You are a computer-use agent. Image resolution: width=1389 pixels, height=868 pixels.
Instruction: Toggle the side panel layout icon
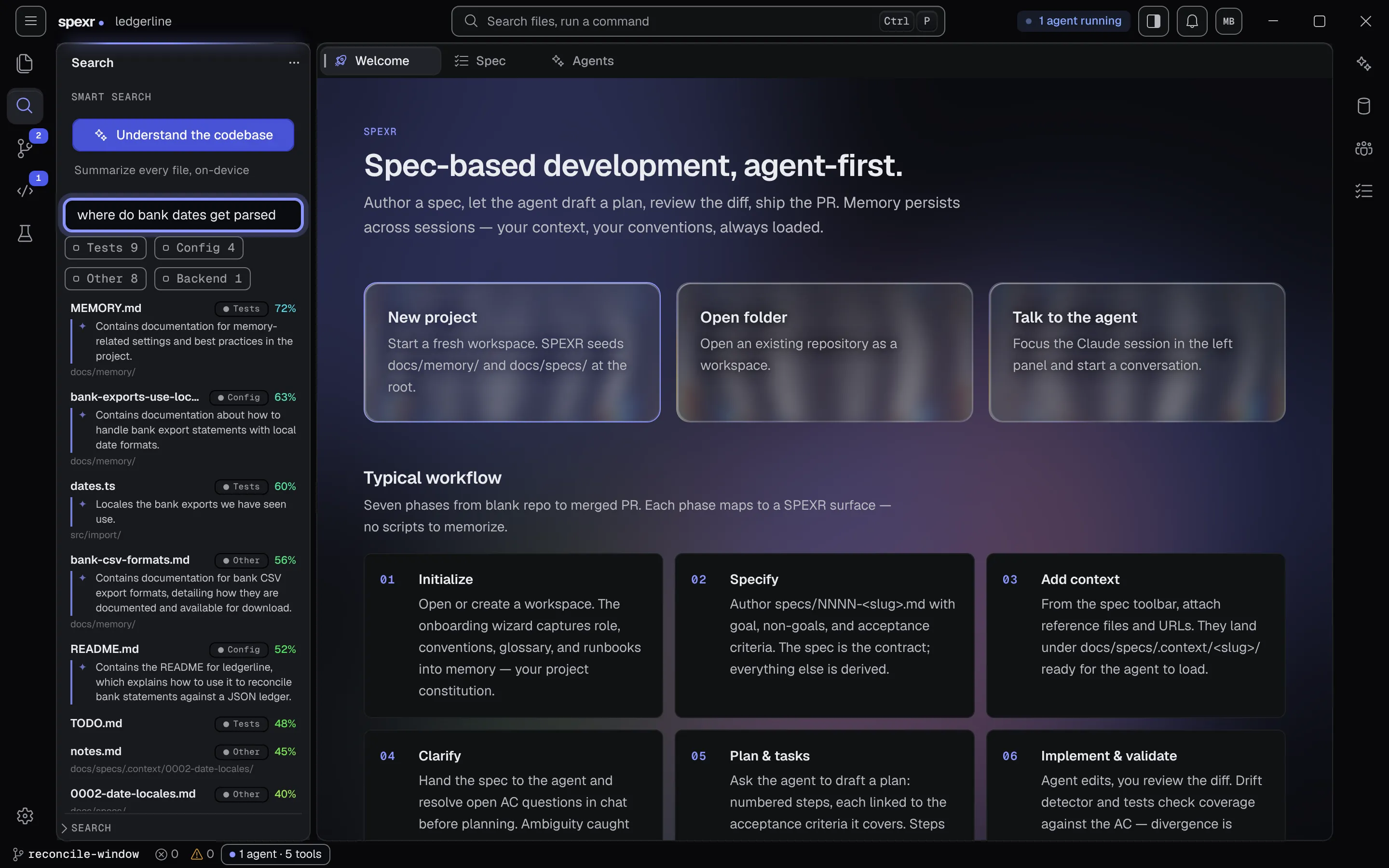click(1153, 21)
